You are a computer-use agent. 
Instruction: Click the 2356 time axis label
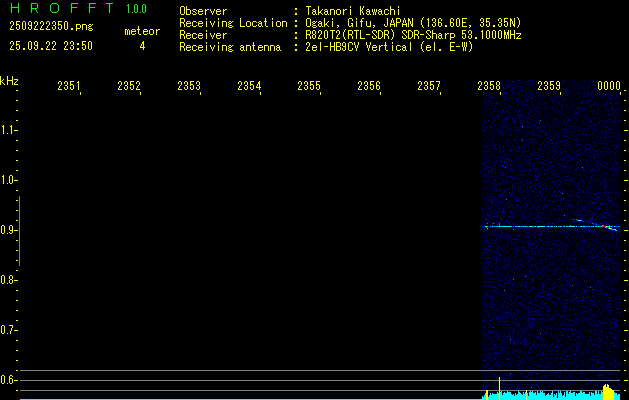click(369, 86)
